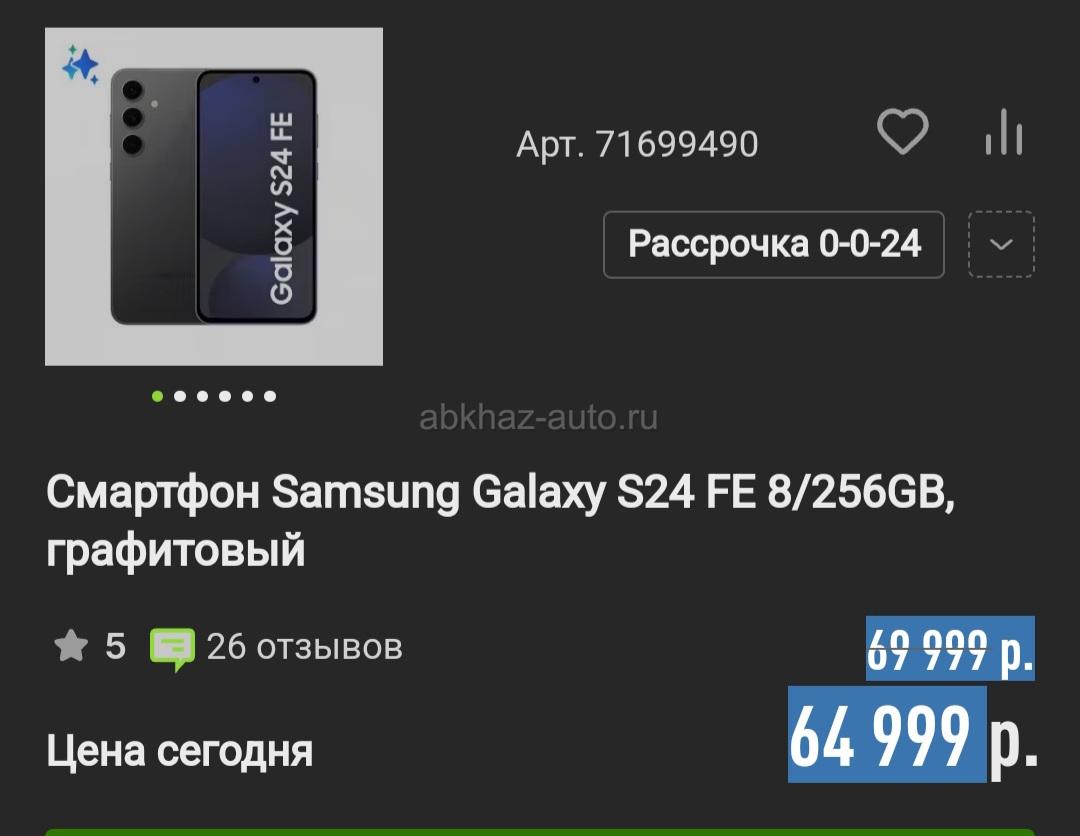Select the Рассрочка 0-0-24 badge

tap(773, 244)
